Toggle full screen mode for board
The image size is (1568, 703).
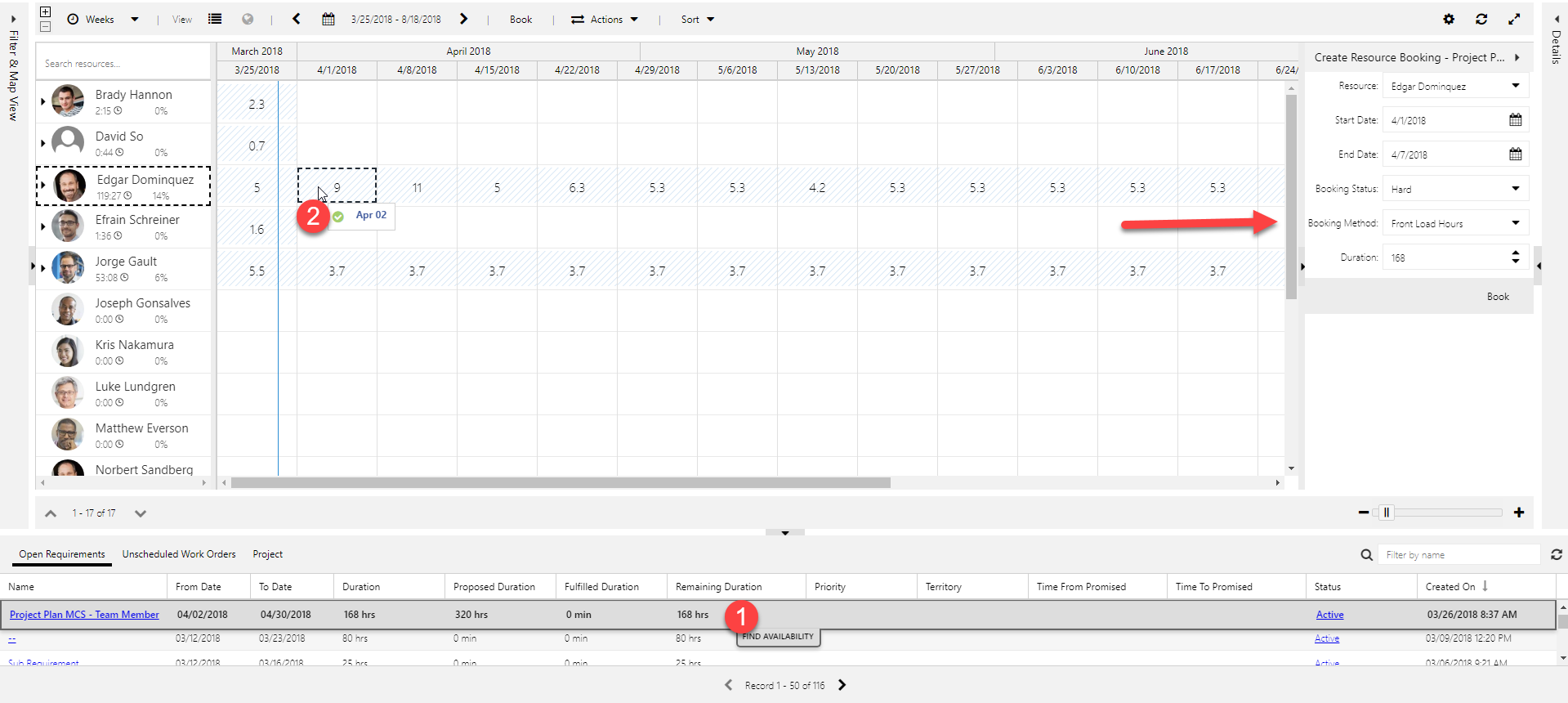point(1514,20)
